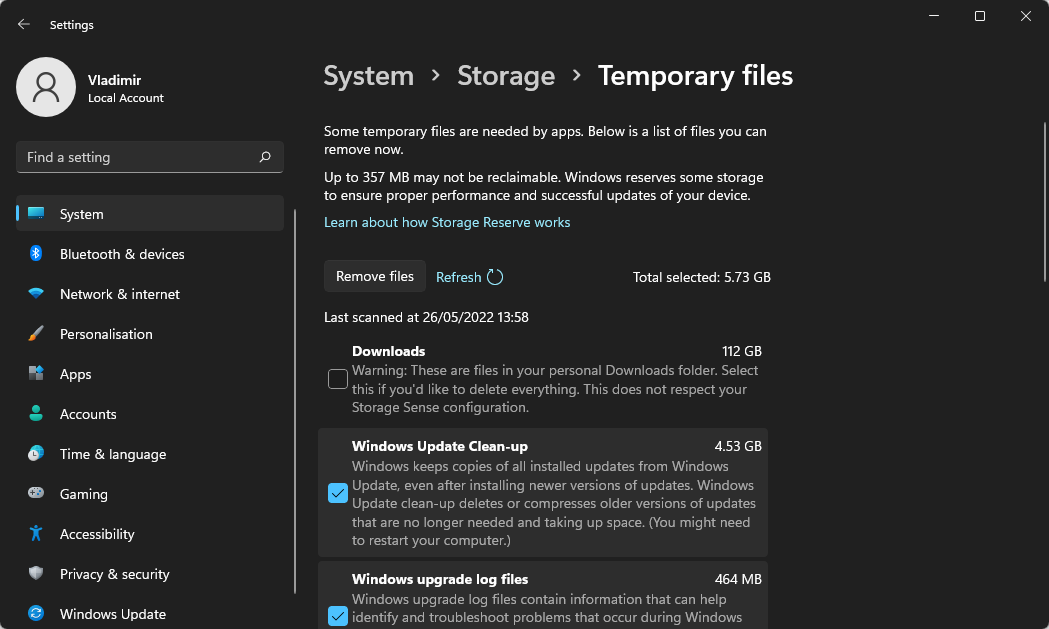Click the Find a setting search box
Screen dimensions: 1049x629
[x=150, y=157]
